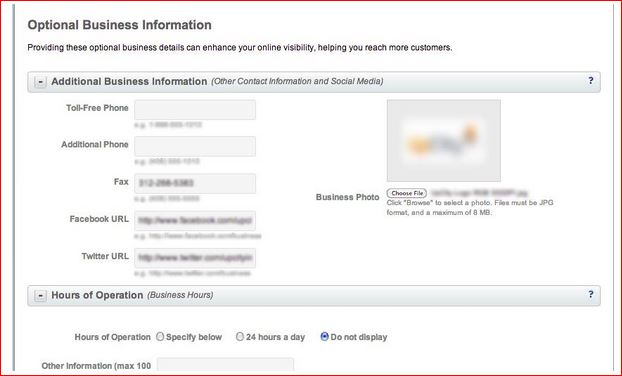Select the Specify below radio option
622x376 pixels.
tap(160, 337)
